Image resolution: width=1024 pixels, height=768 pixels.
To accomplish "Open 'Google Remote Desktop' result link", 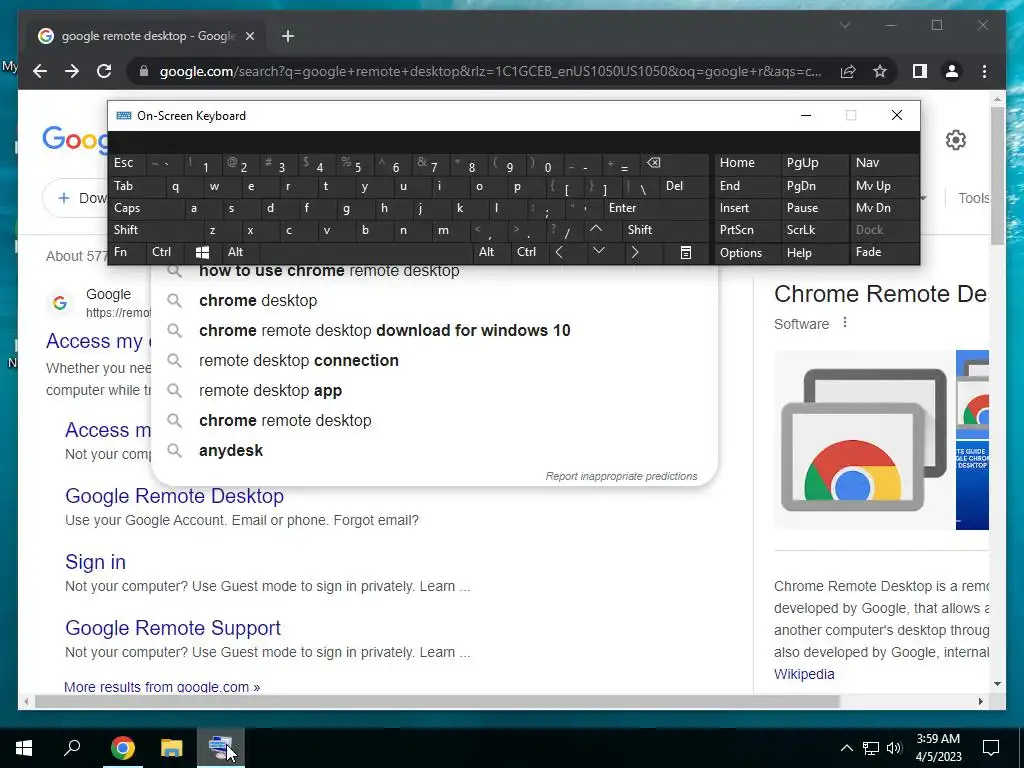I will pos(174,496).
